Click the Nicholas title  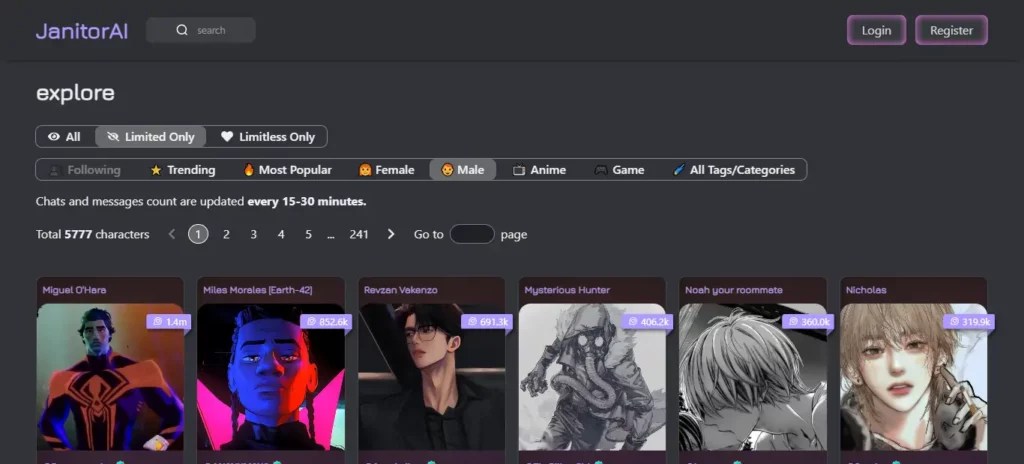point(866,290)
